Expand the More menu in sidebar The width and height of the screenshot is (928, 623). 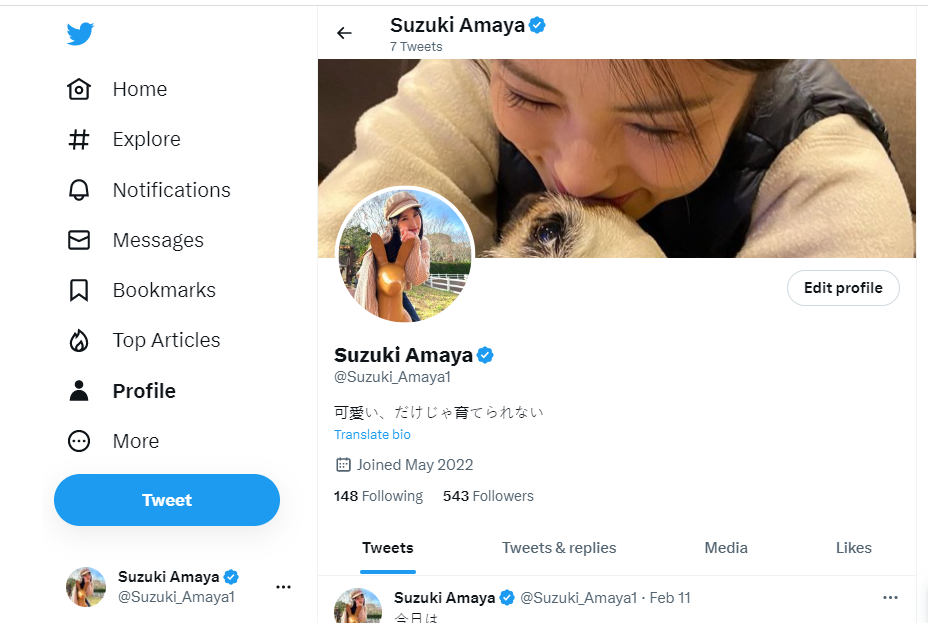(79, 441)
